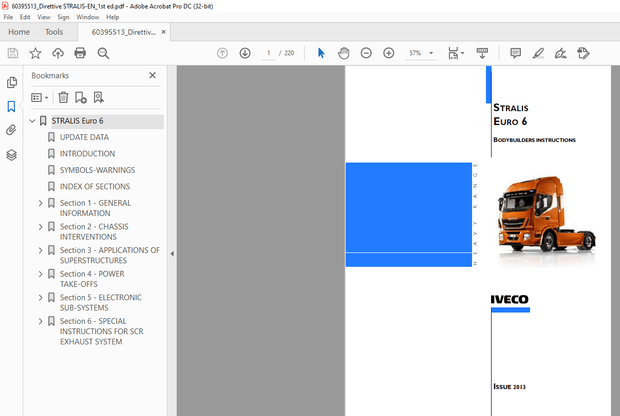
Task: Click the Save file icon
Action: (13, 53)
